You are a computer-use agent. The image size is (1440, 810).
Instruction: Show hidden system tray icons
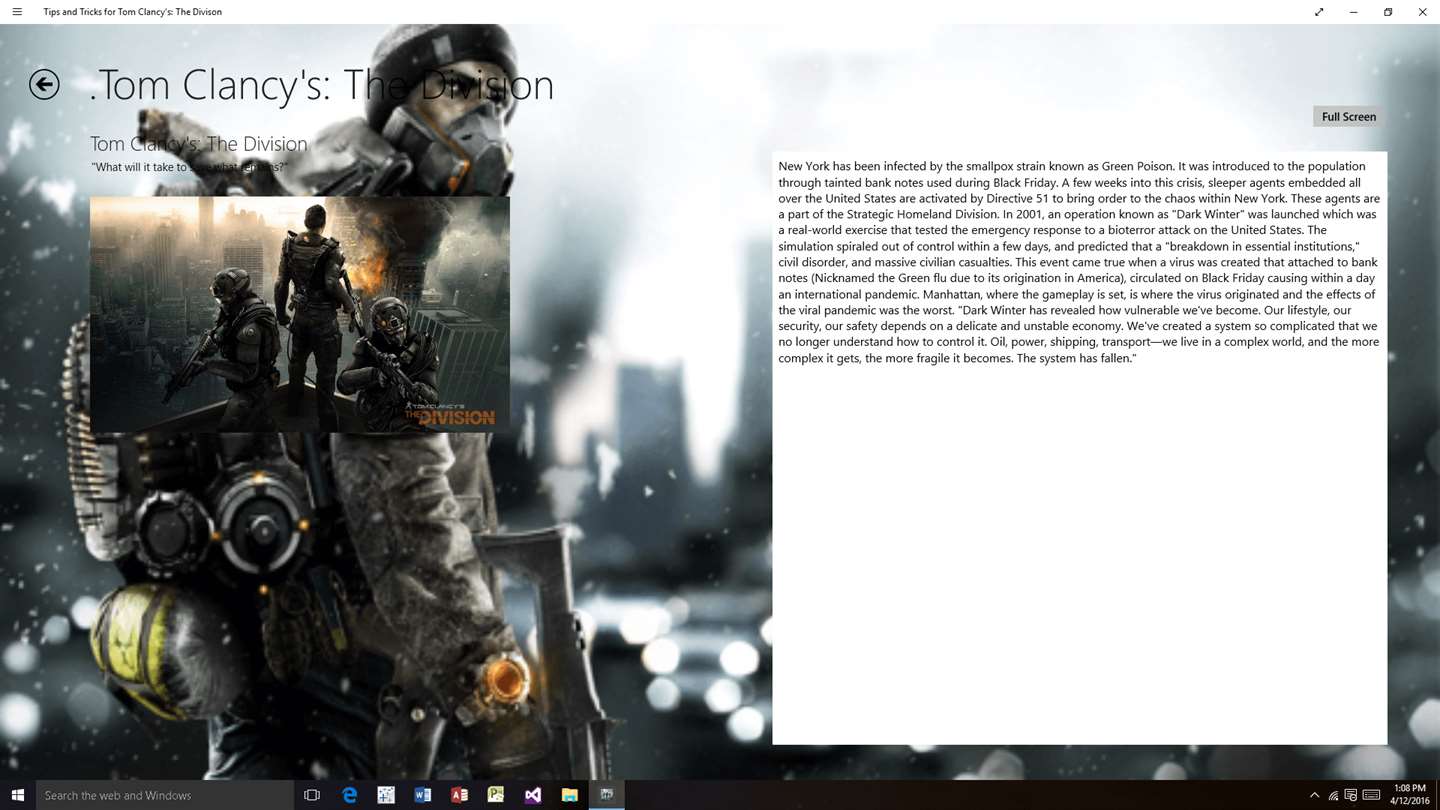click(x=1314, y=796)
